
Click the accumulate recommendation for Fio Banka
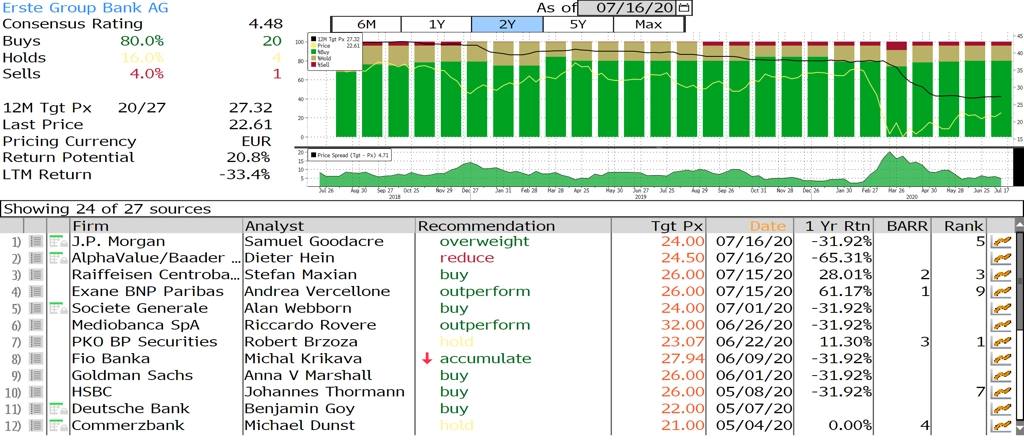point(485,359)
